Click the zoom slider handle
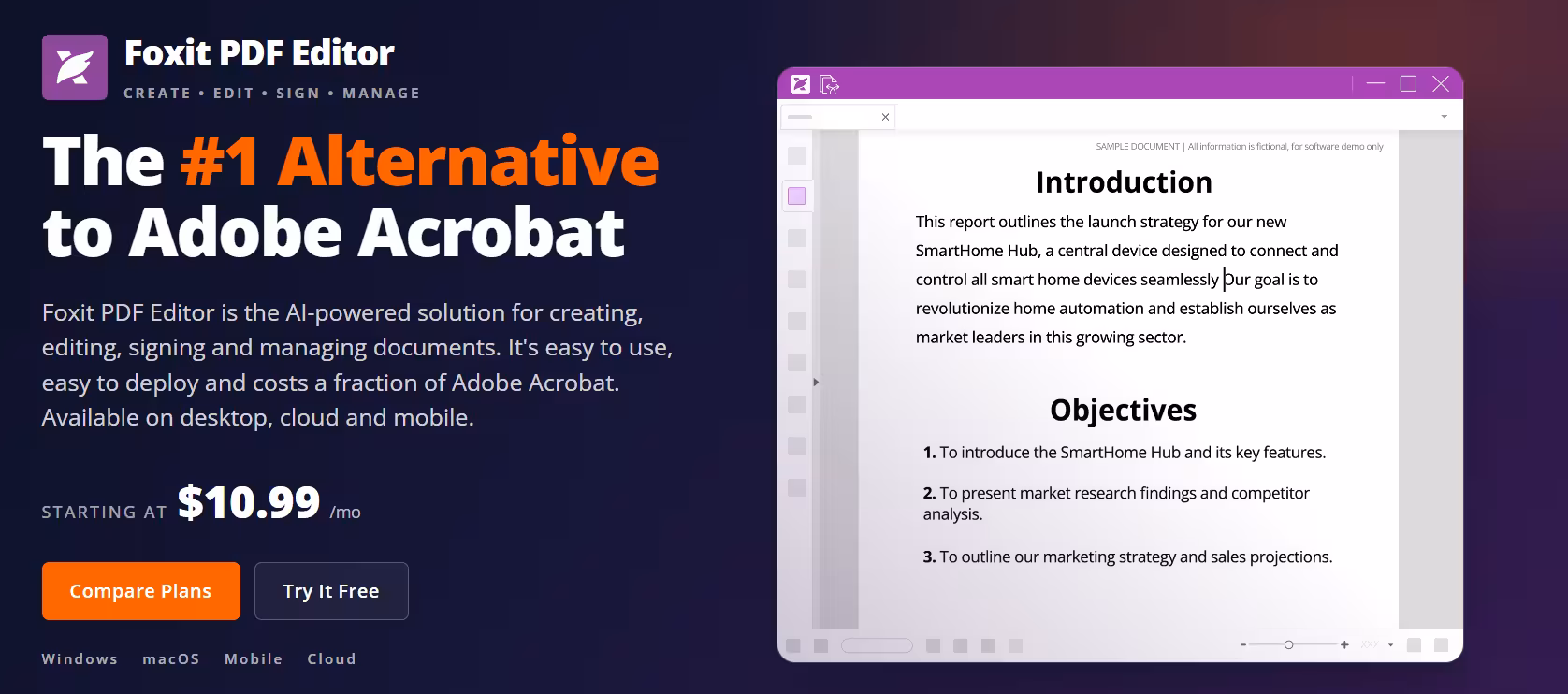 tap(1288, 645)
